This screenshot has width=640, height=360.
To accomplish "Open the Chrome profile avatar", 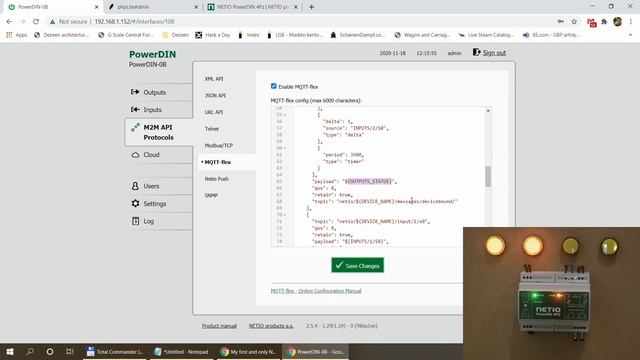I will 618,22.
